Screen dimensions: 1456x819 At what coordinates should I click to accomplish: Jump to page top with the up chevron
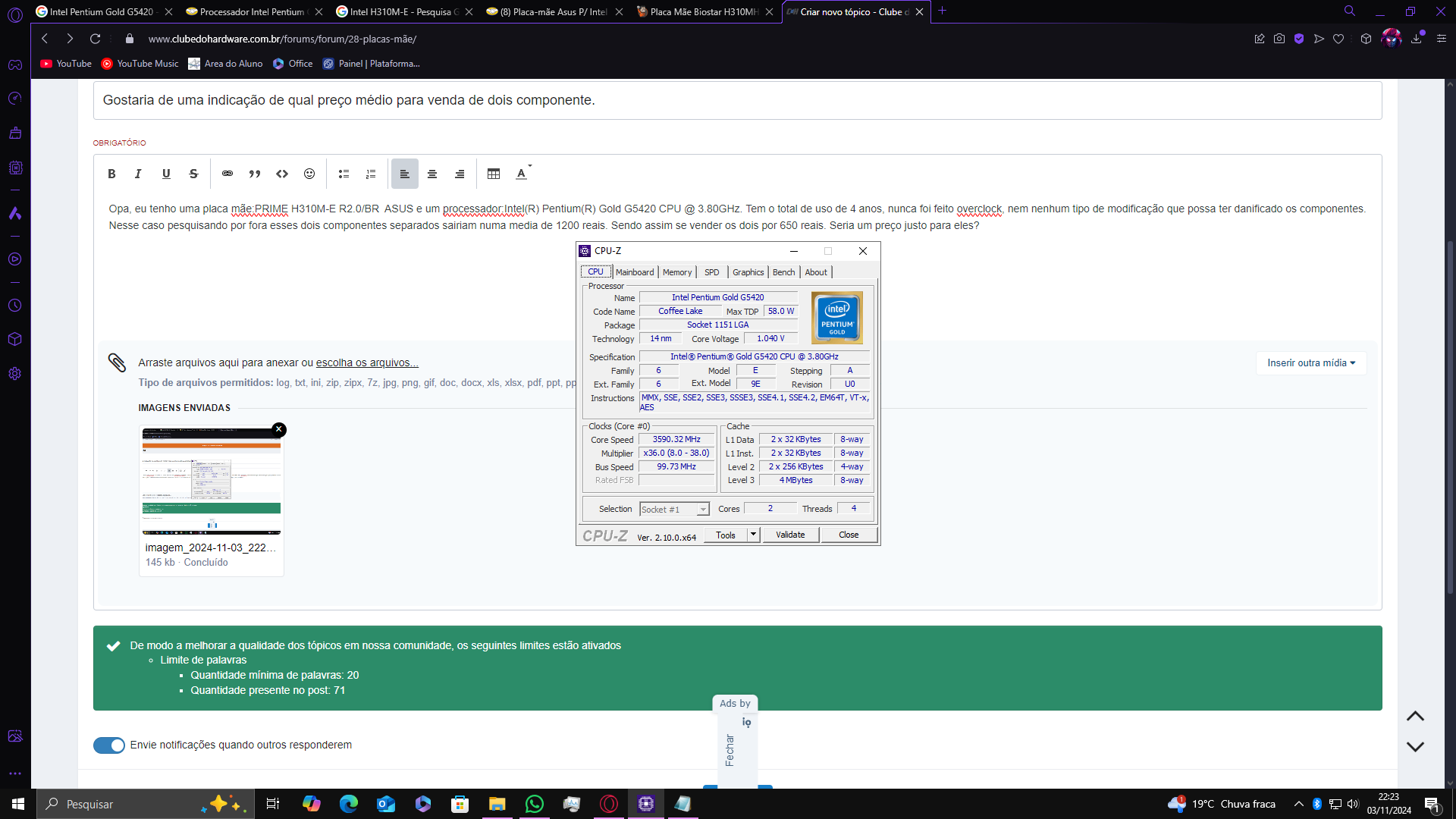click(1415, 716)
